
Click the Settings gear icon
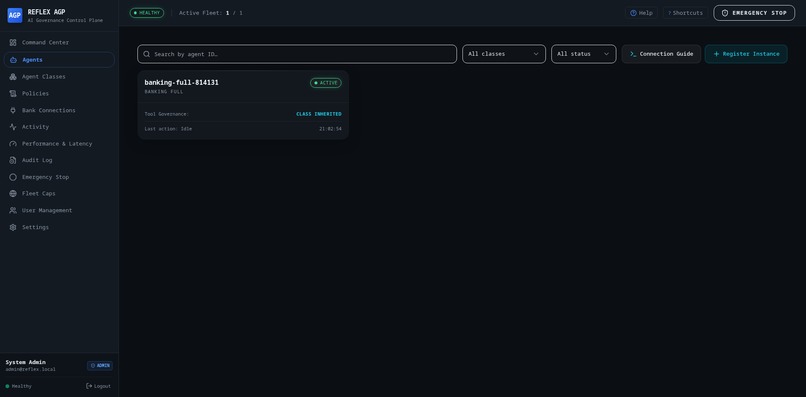13,227
